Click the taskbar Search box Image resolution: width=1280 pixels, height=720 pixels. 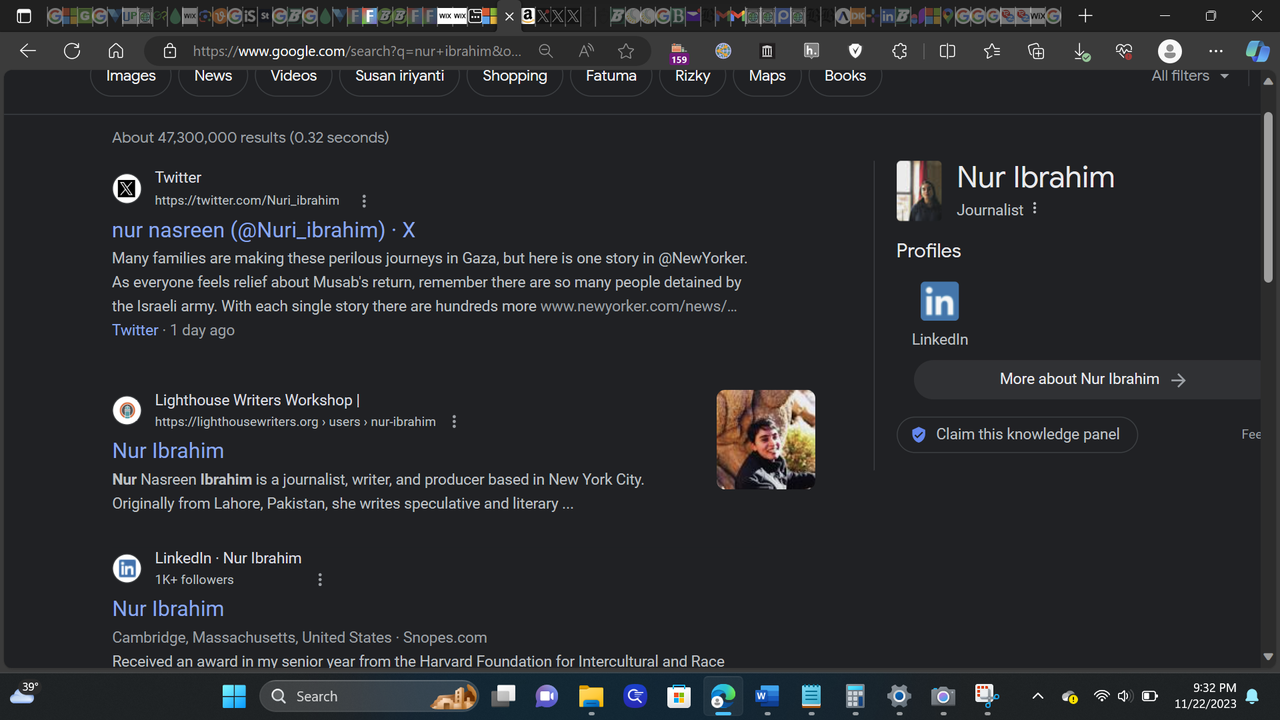371,696
